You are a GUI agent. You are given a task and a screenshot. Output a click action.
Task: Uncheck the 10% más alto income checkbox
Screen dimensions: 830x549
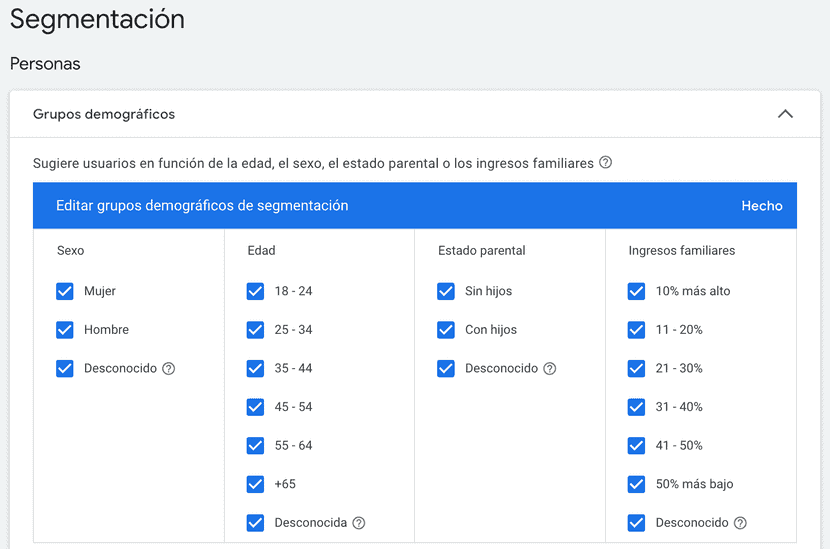tap(636, 291)
